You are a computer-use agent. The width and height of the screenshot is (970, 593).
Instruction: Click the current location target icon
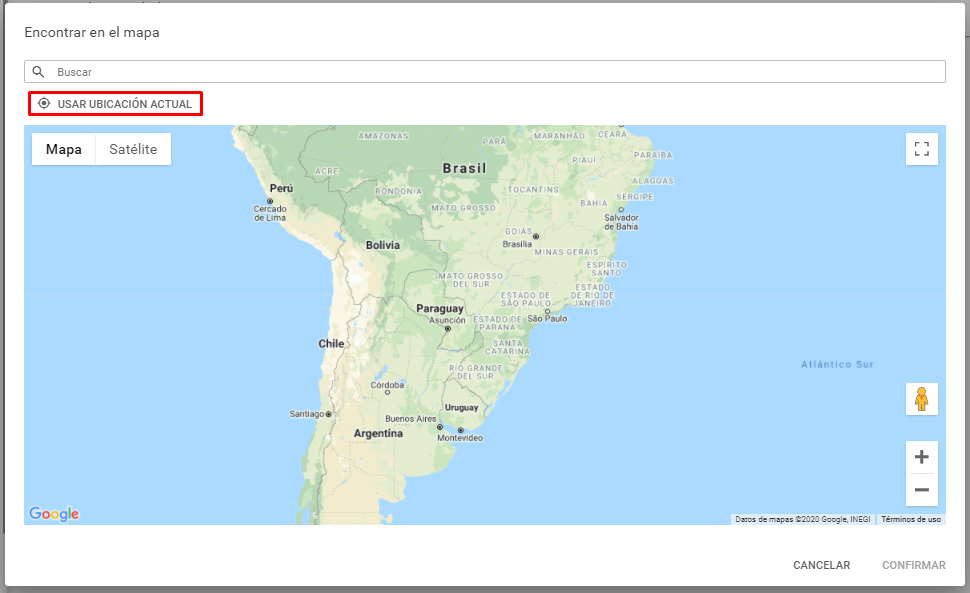pos(44,103)
